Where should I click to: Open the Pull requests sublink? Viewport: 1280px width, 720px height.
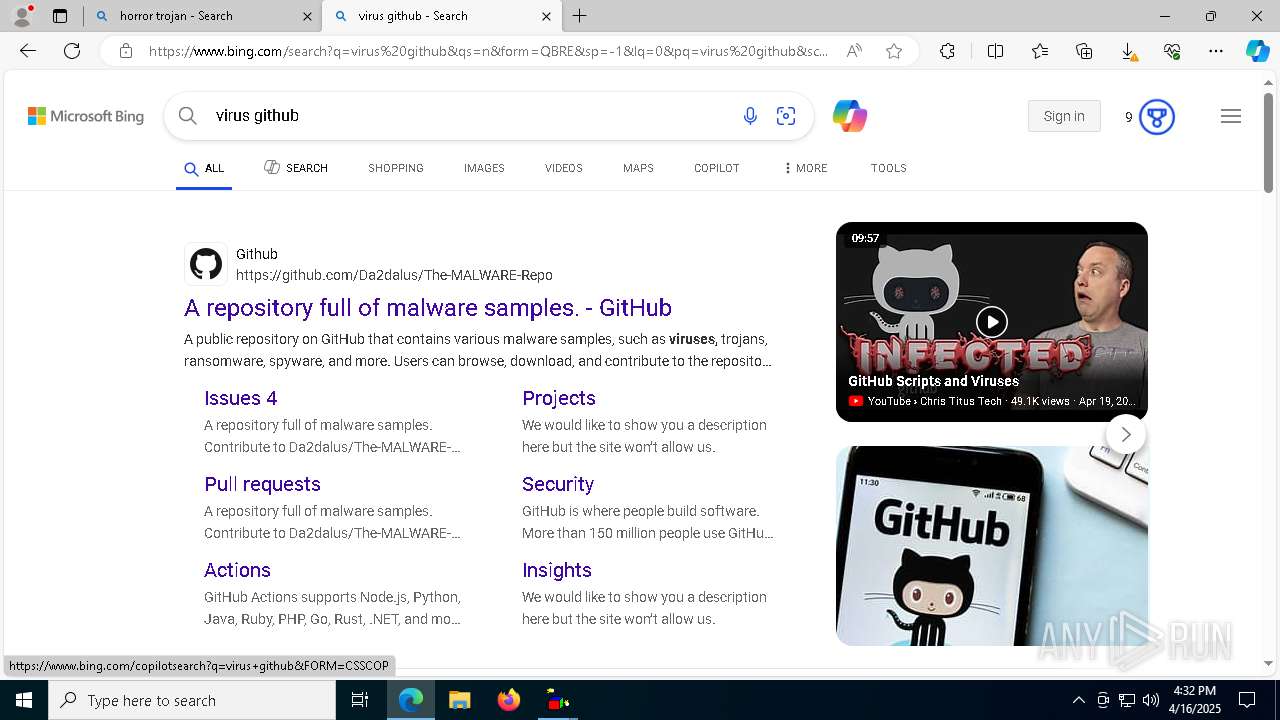[262, 484]
